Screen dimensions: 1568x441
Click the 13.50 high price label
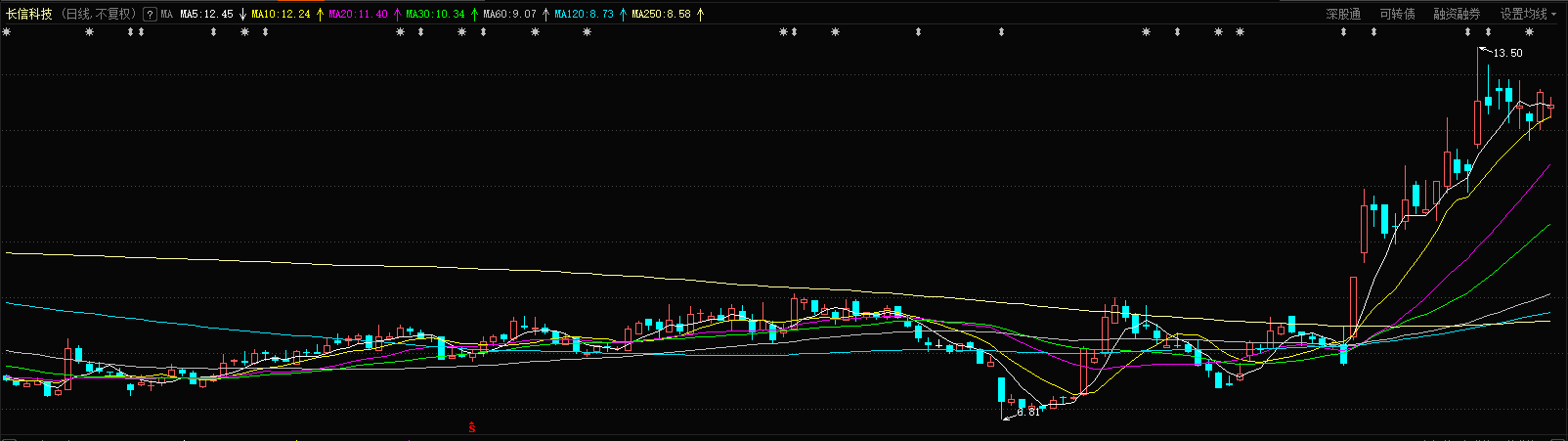click(x=1507, y=53)
